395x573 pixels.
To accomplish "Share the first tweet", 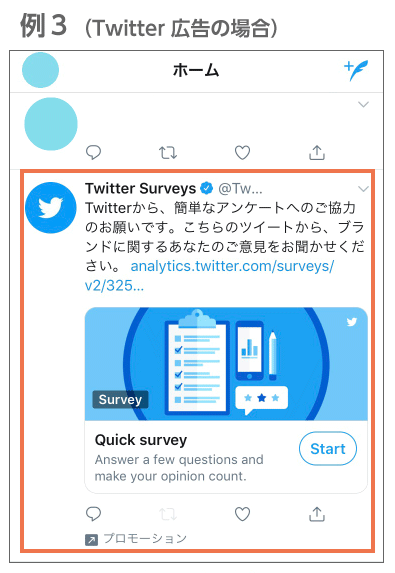I will coord(317,152).
